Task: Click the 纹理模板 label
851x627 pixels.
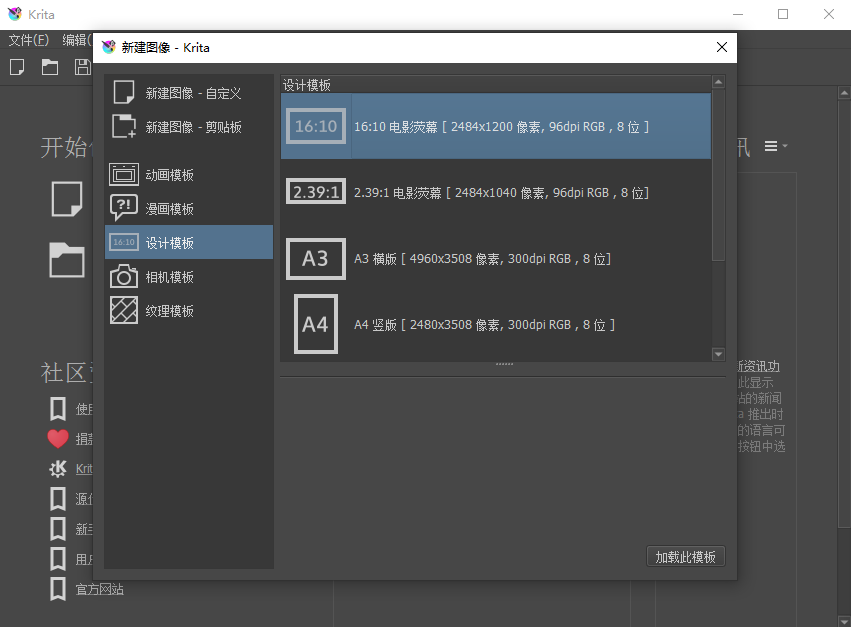Action: (x=169, y=311)
